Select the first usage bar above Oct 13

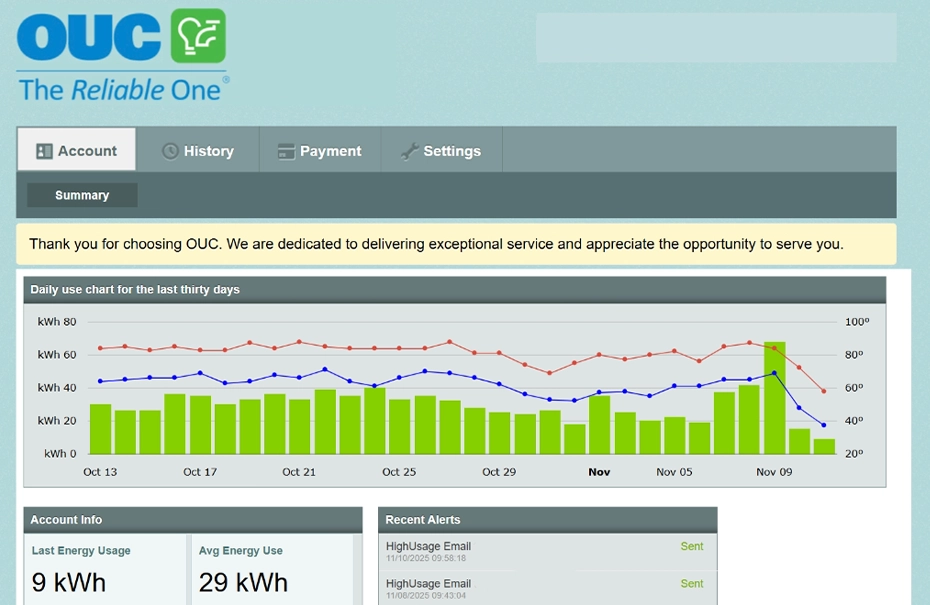click(x=100, y=428)
